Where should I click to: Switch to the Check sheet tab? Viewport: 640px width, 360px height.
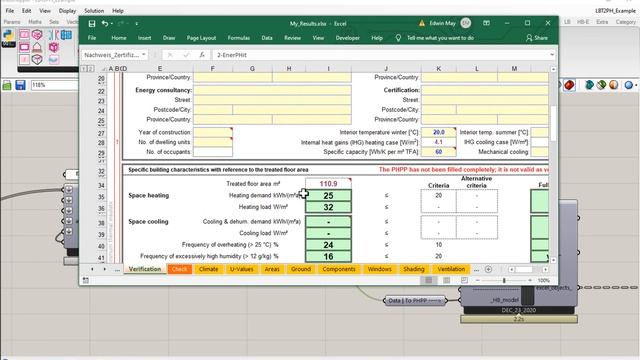[x=180, y=269]
